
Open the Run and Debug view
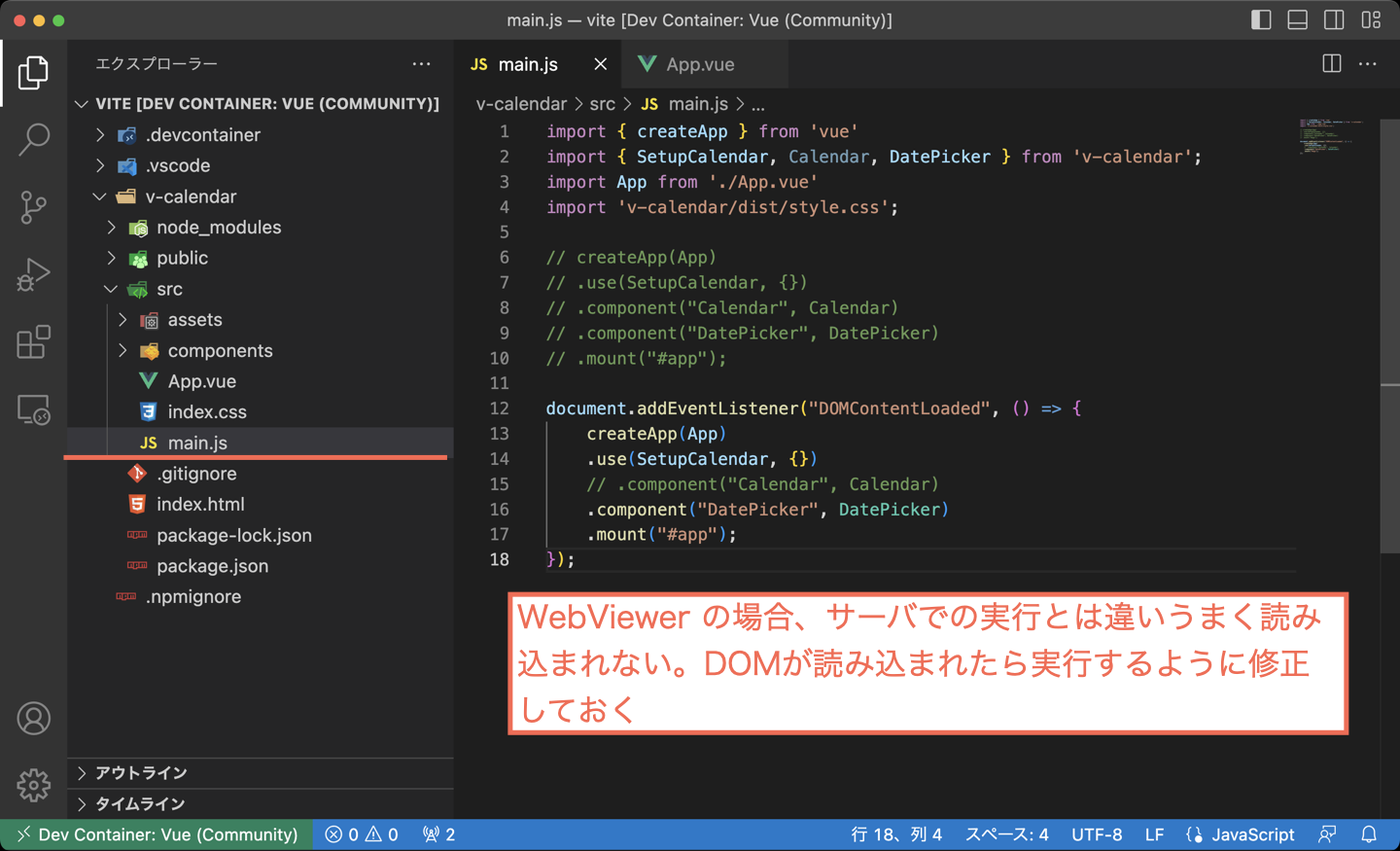coord(33,275)
